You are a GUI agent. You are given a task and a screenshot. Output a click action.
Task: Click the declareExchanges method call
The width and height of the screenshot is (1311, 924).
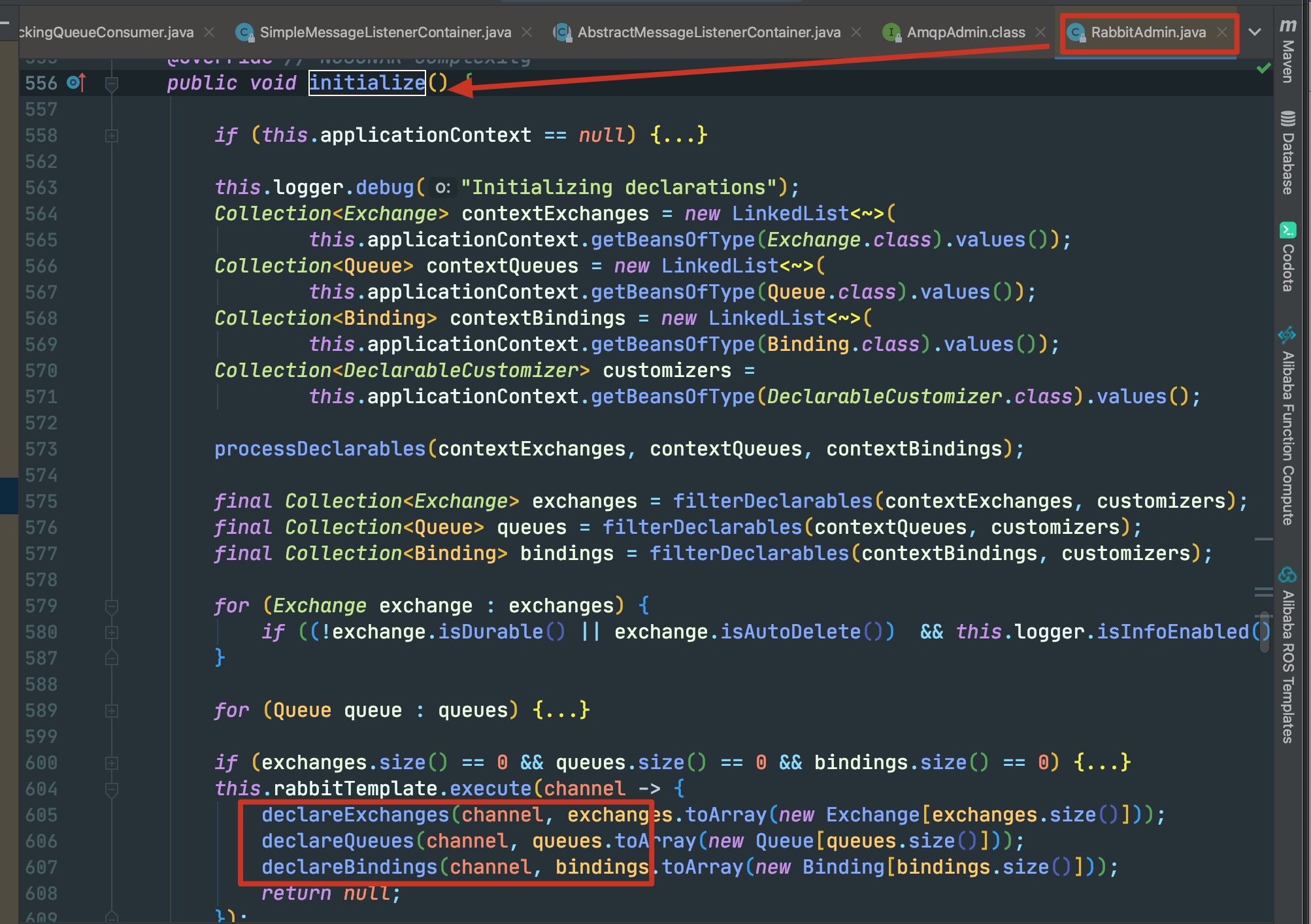point(355,815)
